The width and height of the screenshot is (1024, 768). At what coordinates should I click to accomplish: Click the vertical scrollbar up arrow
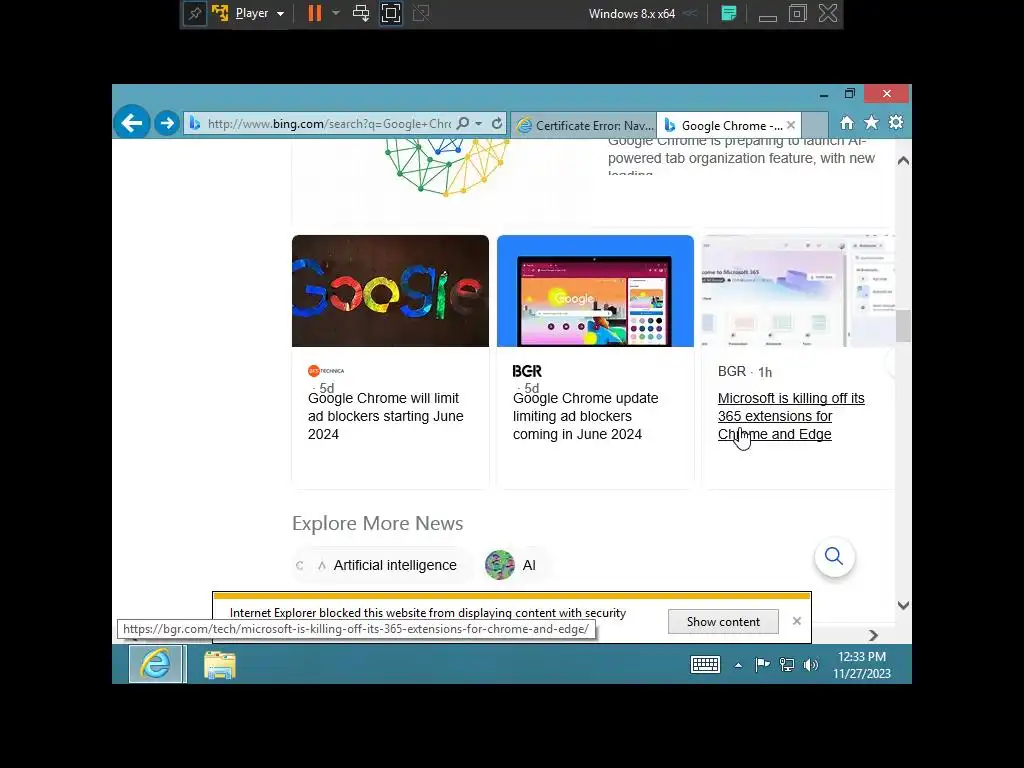click(903, 161)
